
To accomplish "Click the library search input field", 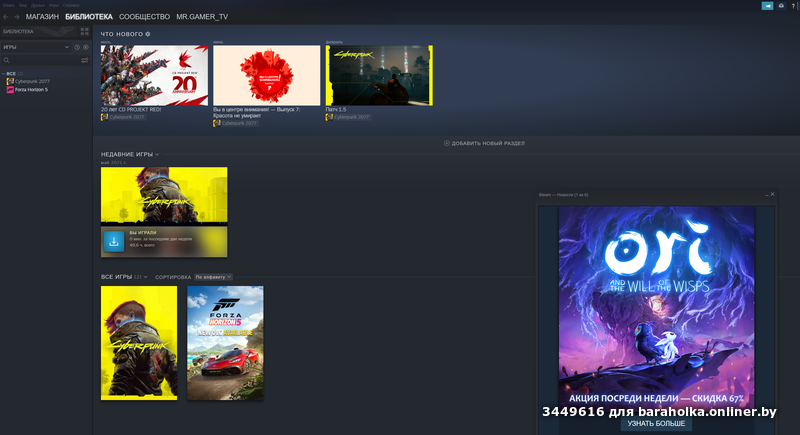I will click(45, 60).
